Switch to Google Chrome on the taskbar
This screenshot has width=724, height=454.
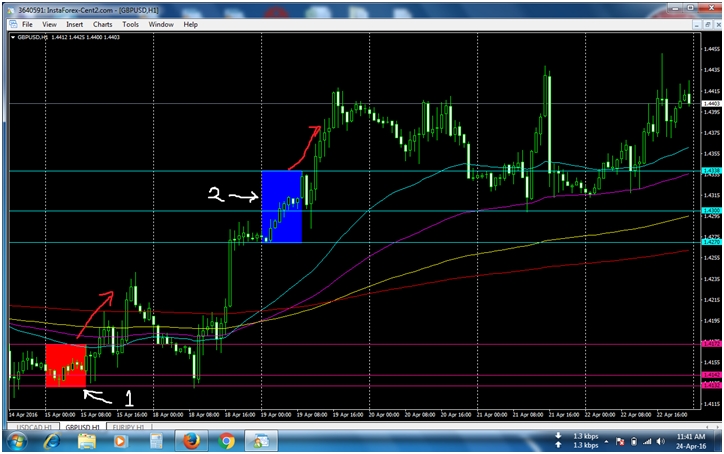[226, 441]
